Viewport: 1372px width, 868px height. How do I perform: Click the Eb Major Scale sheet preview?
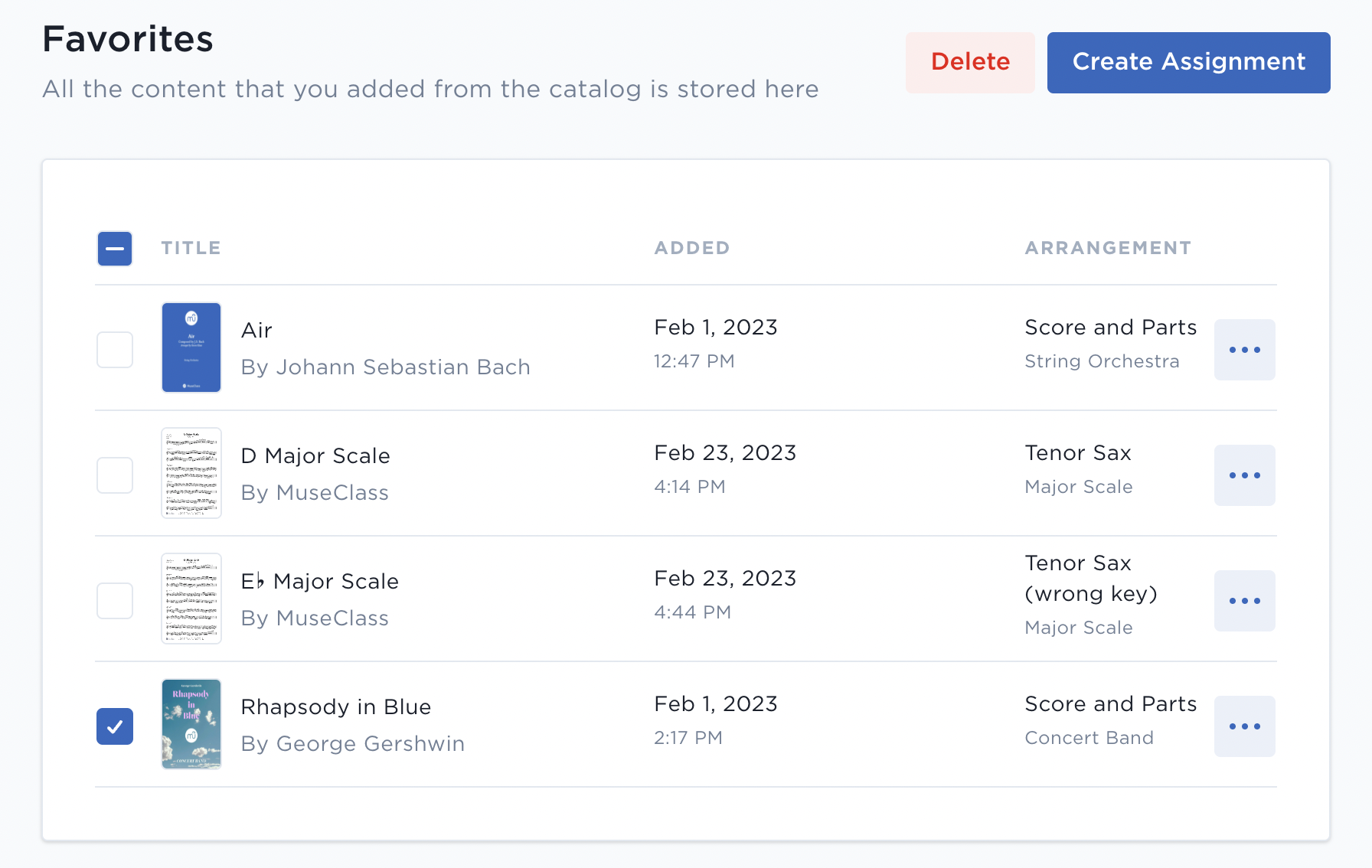tap(191, 598)
